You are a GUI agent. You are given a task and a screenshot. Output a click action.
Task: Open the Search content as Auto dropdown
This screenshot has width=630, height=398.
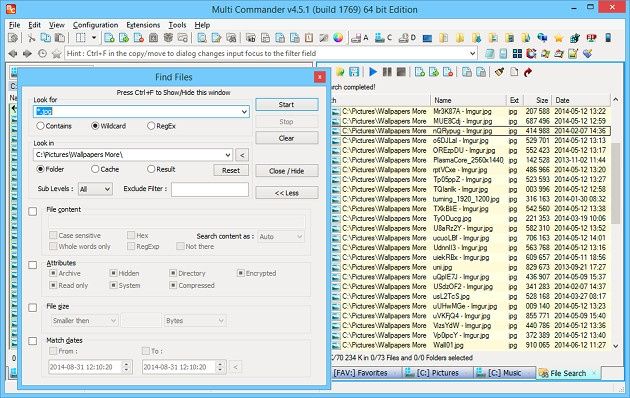tap(280, 237)
